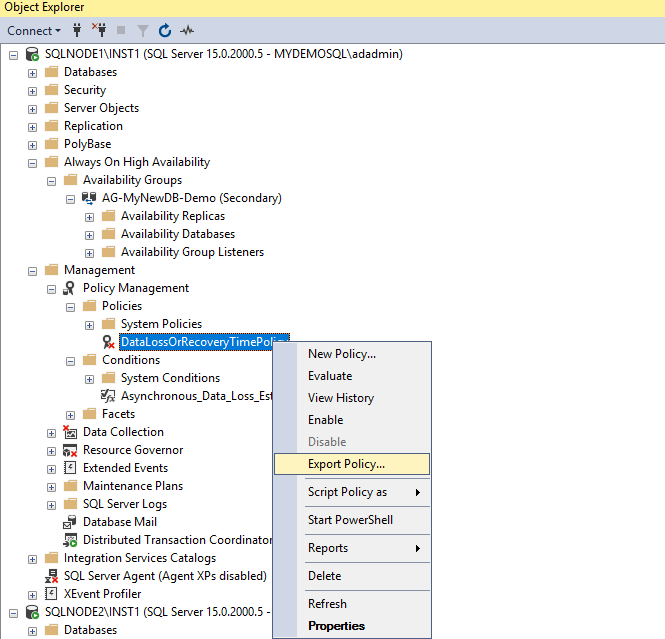The width and height of the screenshot is (665, 639).
Task: Click the Disconnect icon in the toolbar
Action: (98, 31)
